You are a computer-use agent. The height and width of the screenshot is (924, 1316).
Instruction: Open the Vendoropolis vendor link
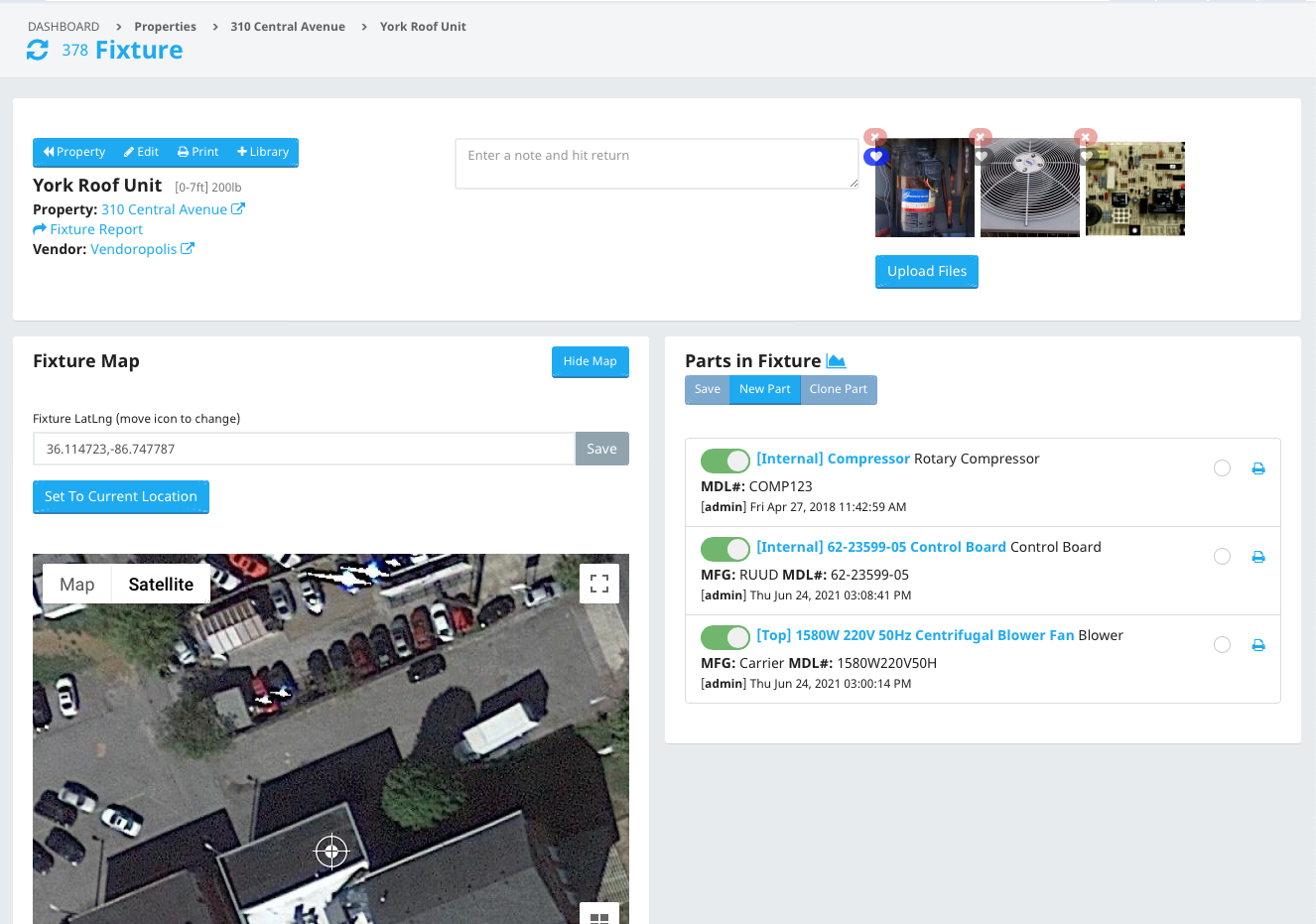pyautogui.click(x=133, y=249)
